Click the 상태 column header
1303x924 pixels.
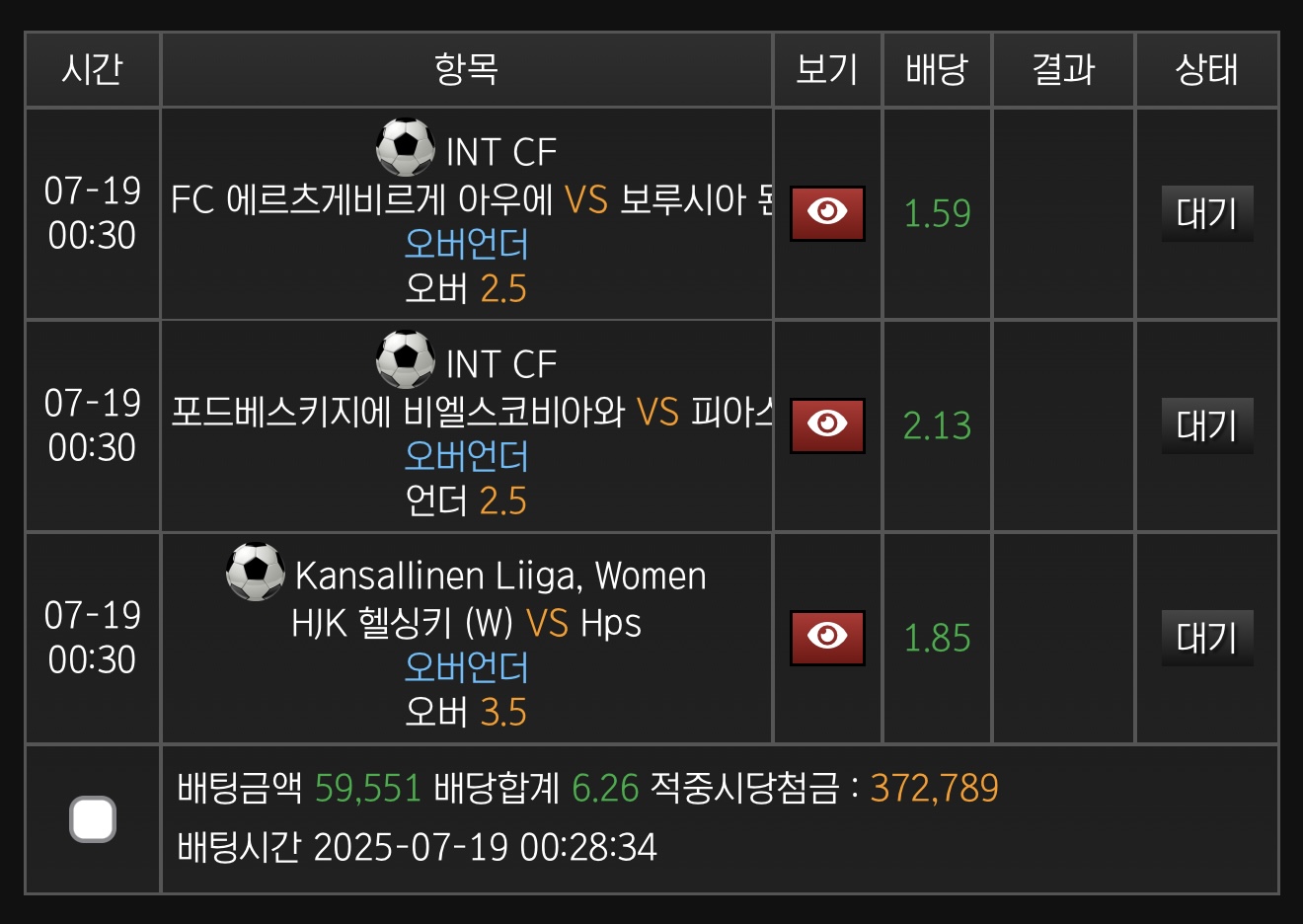(x=1206, y=69)
